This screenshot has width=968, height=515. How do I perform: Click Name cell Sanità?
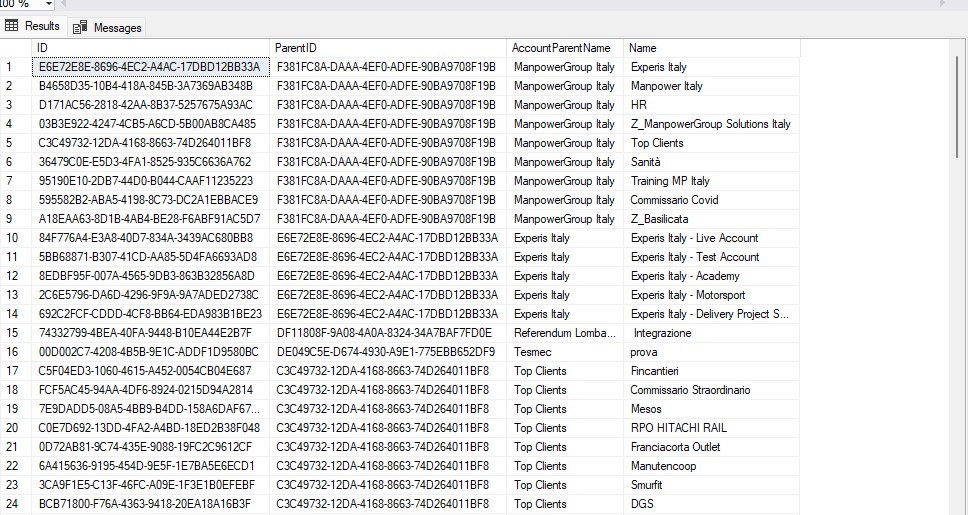coord(712,162)
